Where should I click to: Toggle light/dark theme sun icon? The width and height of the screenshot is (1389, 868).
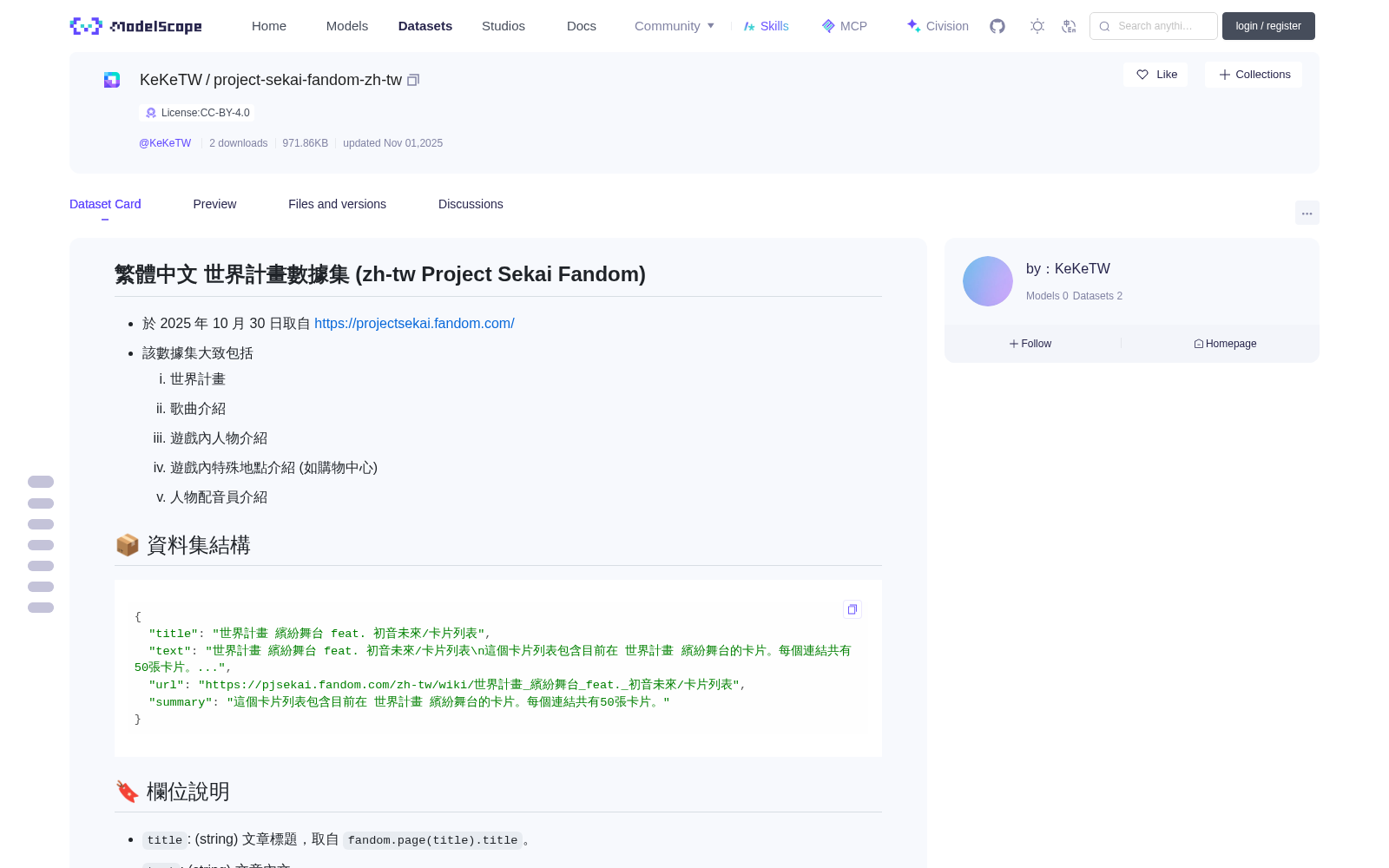point(1037,26)
